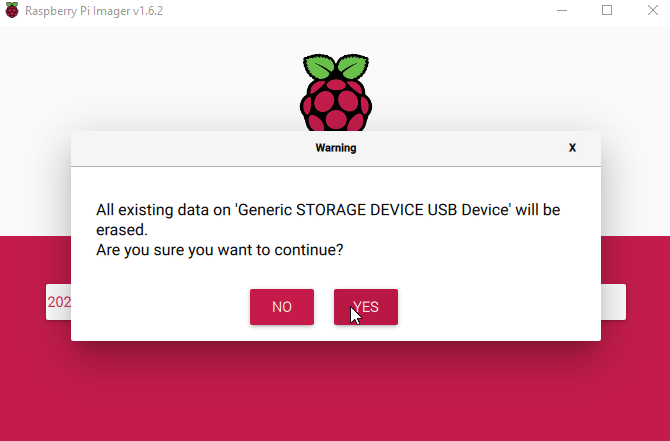
Task: Click the blank dialog area right of YES
Action: click(500, 307)
